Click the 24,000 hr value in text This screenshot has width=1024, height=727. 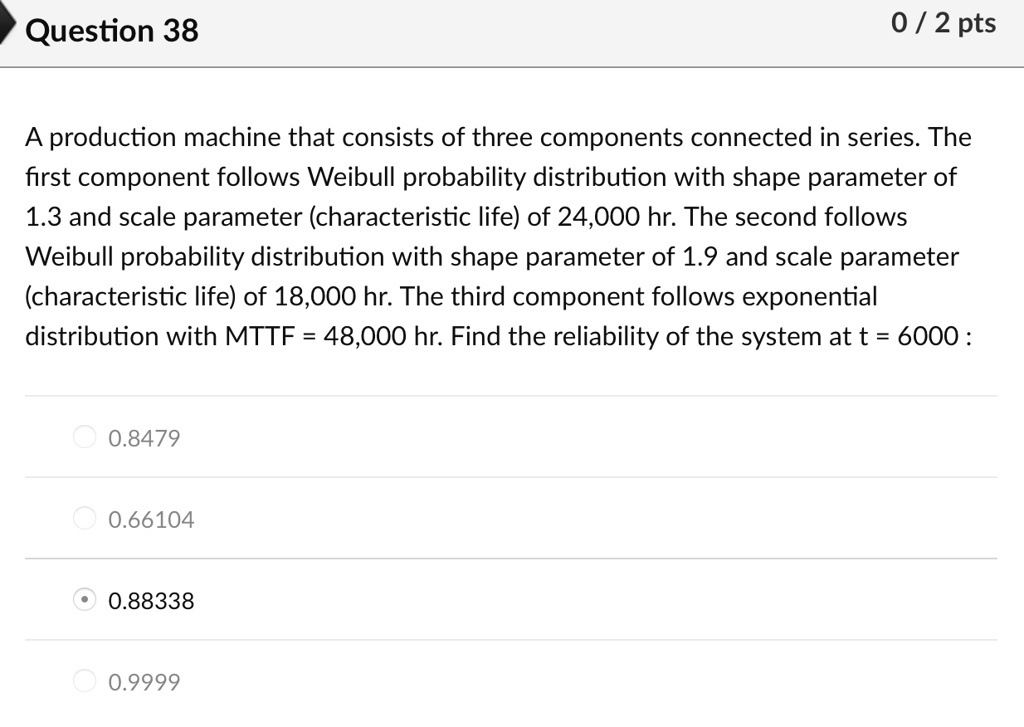pos(616,217)
